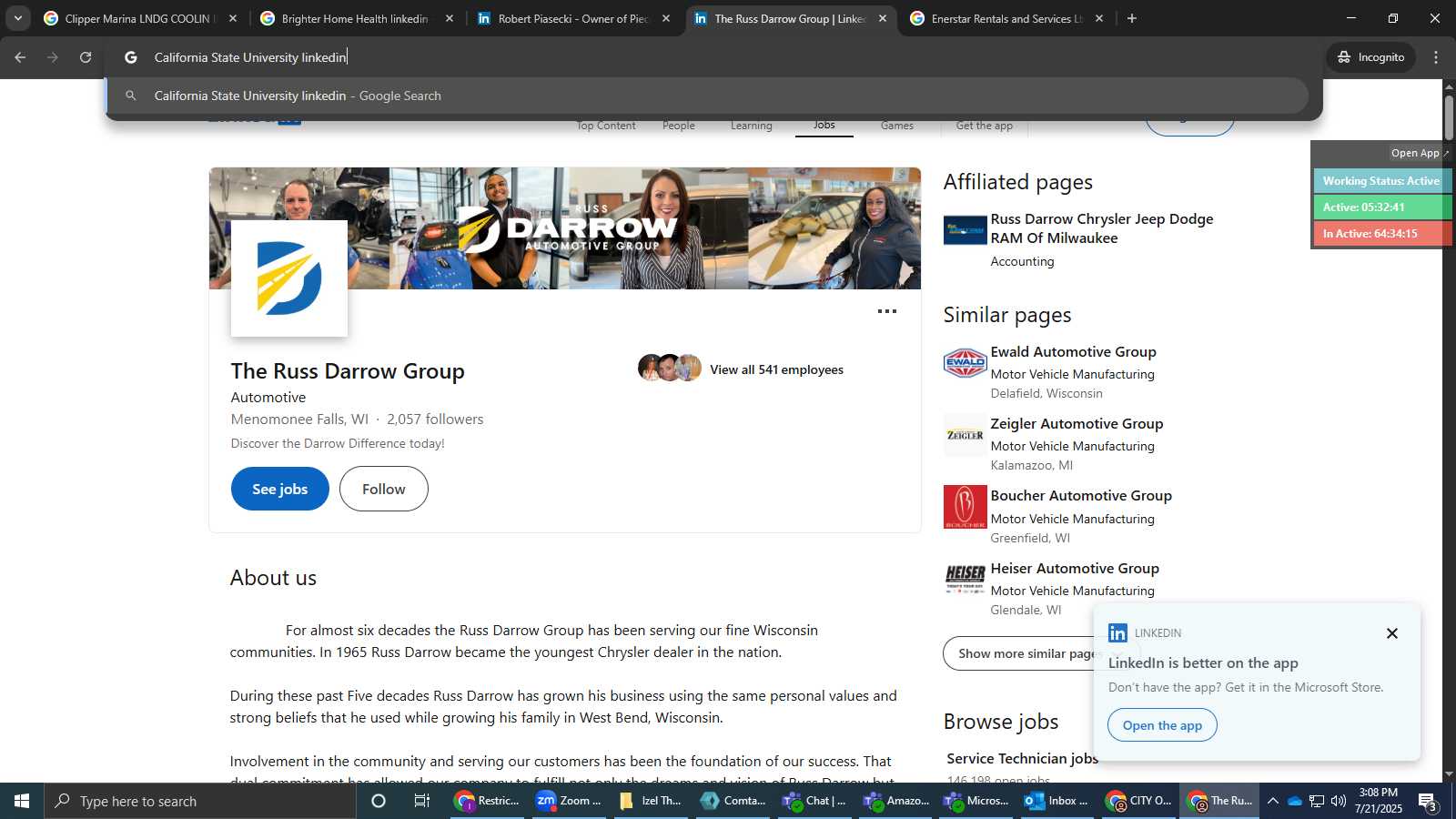The image size is (1456, 819).
Task: Dismiss the LinkedIn app notification popup
Action: coord(1392,633)
